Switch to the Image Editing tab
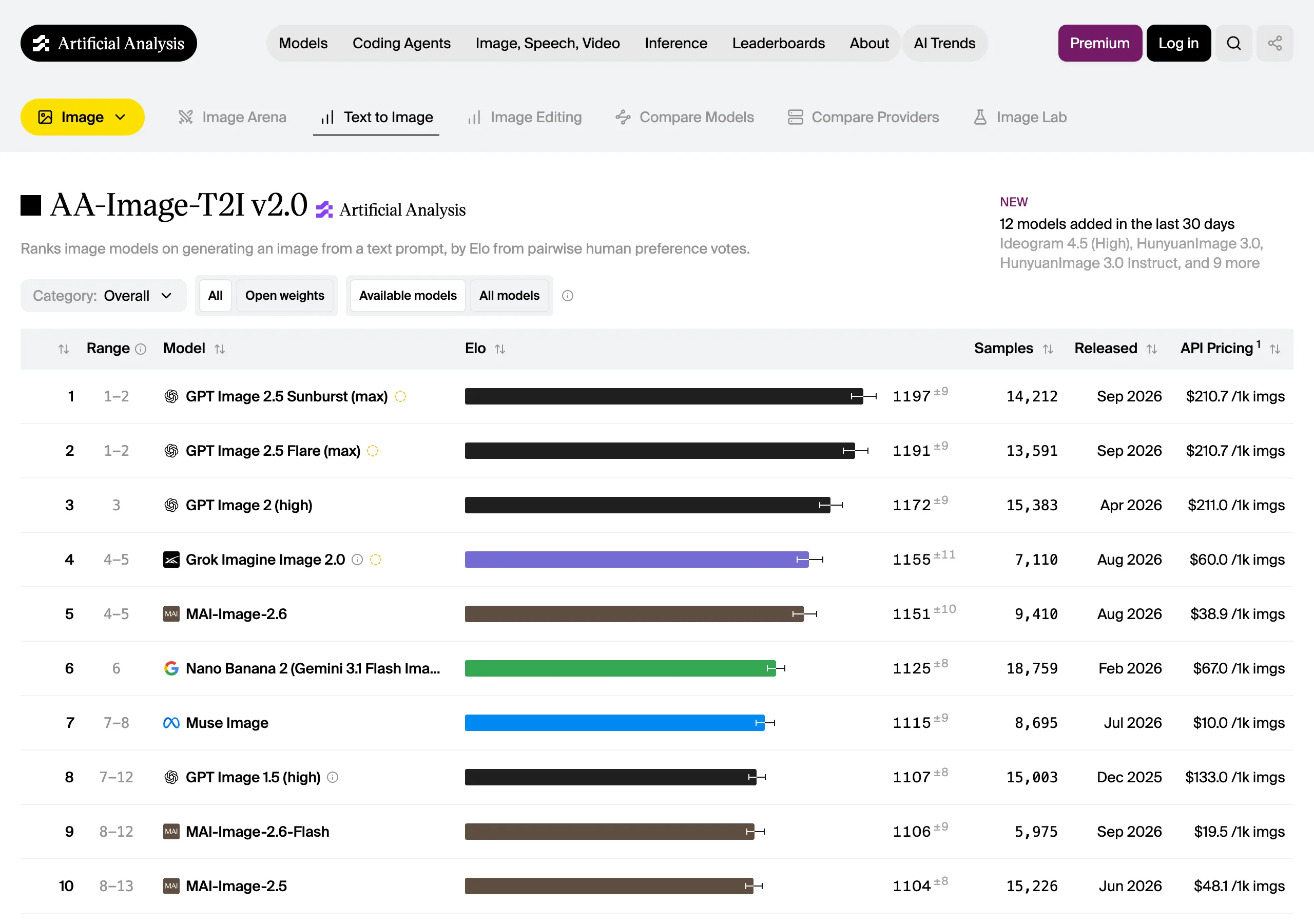This screenshot has width=1314, height=924. pyautogui.click(x=524, y=117)
